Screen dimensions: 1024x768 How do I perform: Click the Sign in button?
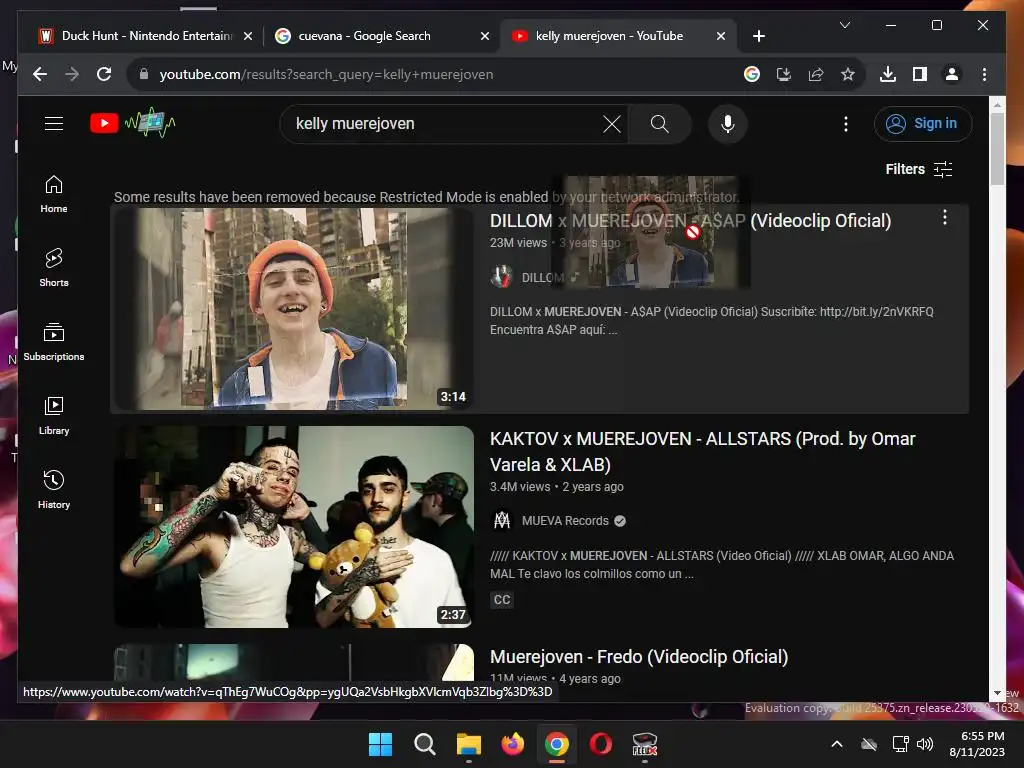click(923, 123)
